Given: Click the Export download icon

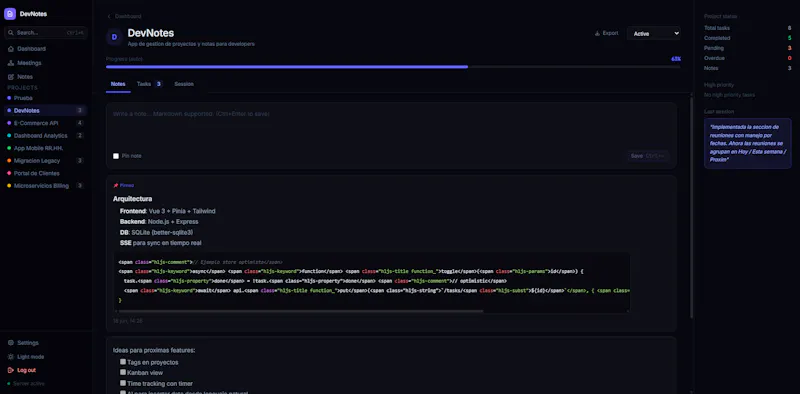Looking at the screenshot, I should pyautogui.click(x=597, y=33).
